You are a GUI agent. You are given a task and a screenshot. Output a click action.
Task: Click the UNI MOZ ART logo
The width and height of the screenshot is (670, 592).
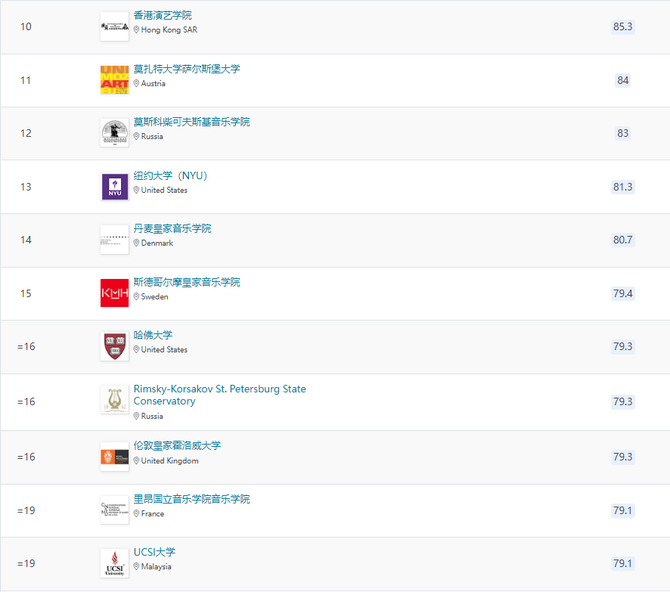[115, 80]
